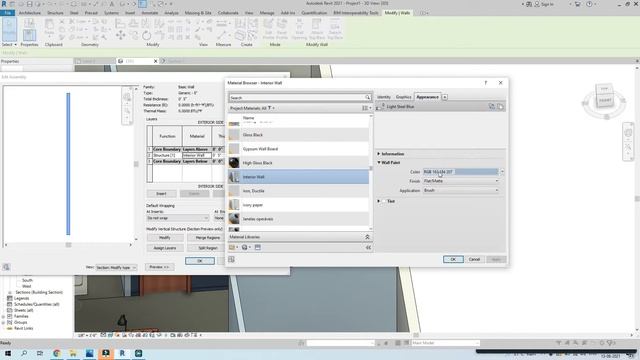Image resolution: width=640 pixels, height=360 pixels.
Task: Open the Project Materials: All filter dropdown
Action: 252,108
